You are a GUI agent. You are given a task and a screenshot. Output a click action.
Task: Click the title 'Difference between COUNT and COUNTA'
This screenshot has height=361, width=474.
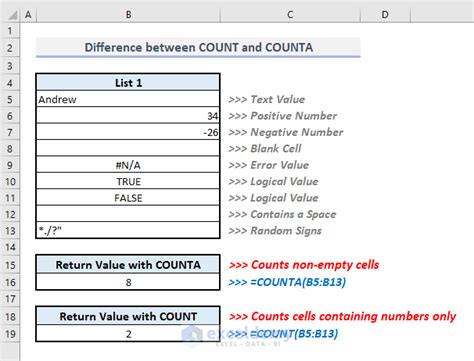coord(198,47)
